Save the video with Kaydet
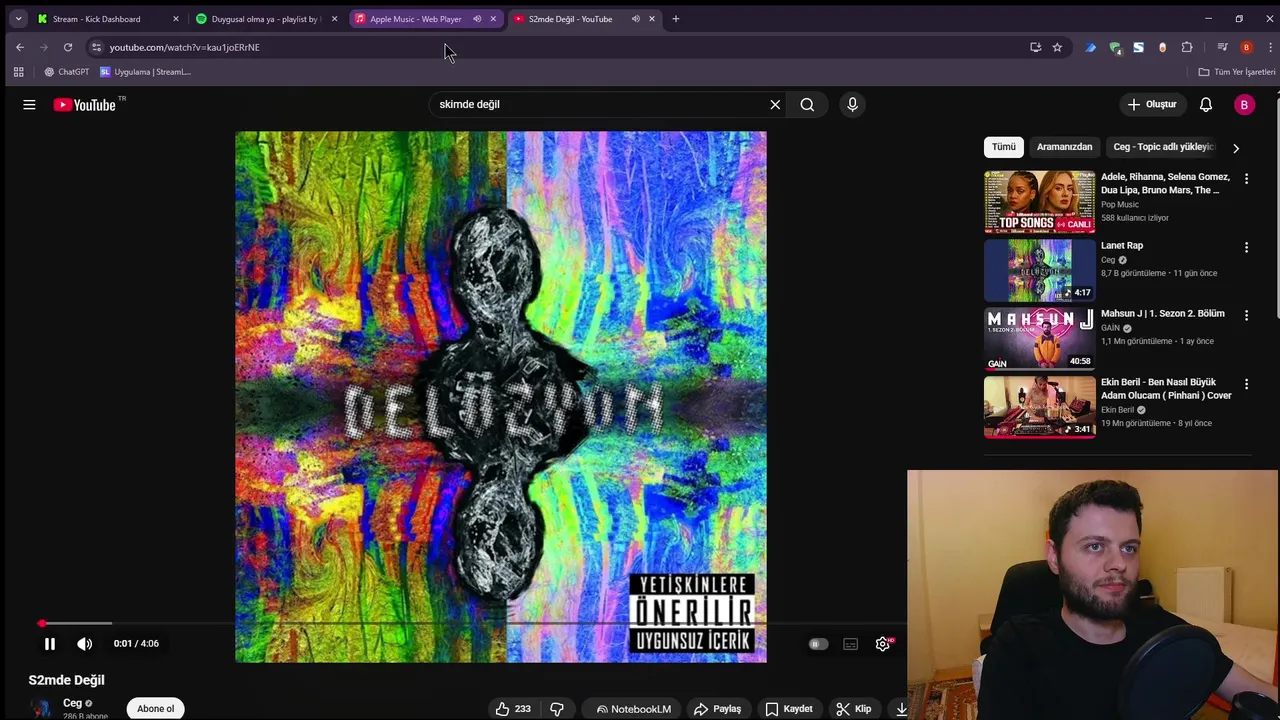 [x=789, y=708]
